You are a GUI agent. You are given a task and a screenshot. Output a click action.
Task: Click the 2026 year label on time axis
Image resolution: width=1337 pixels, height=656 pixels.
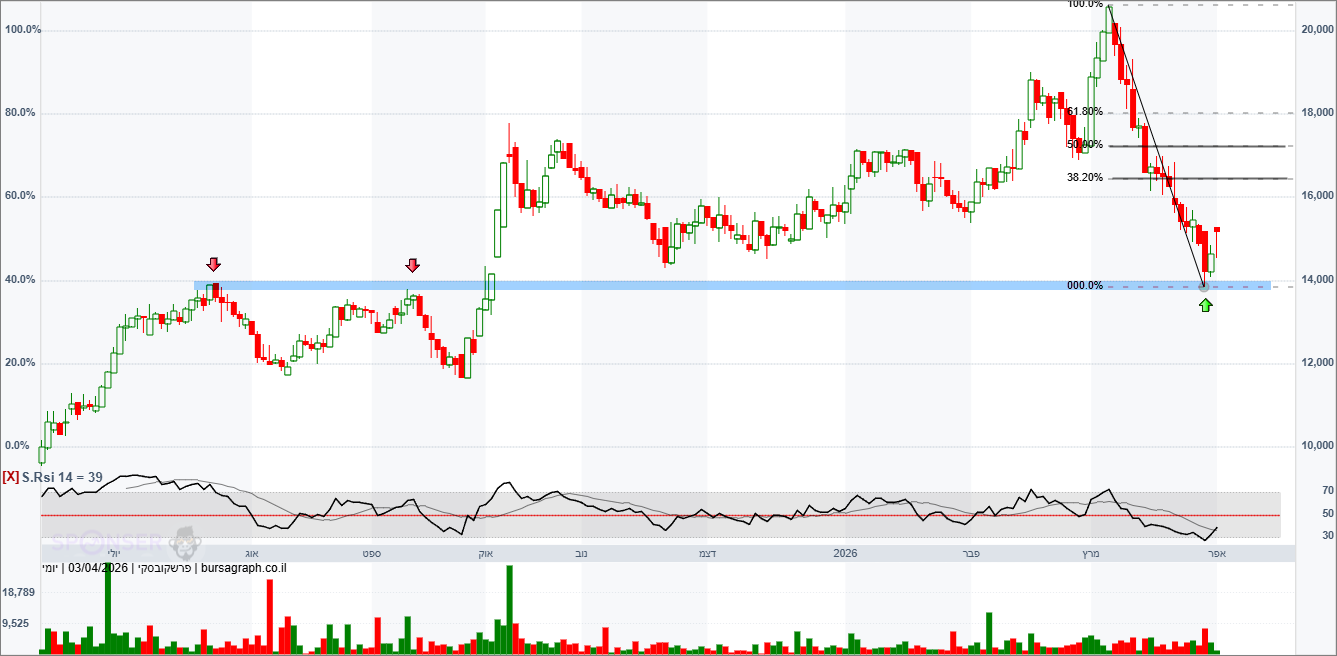[845, 553]
